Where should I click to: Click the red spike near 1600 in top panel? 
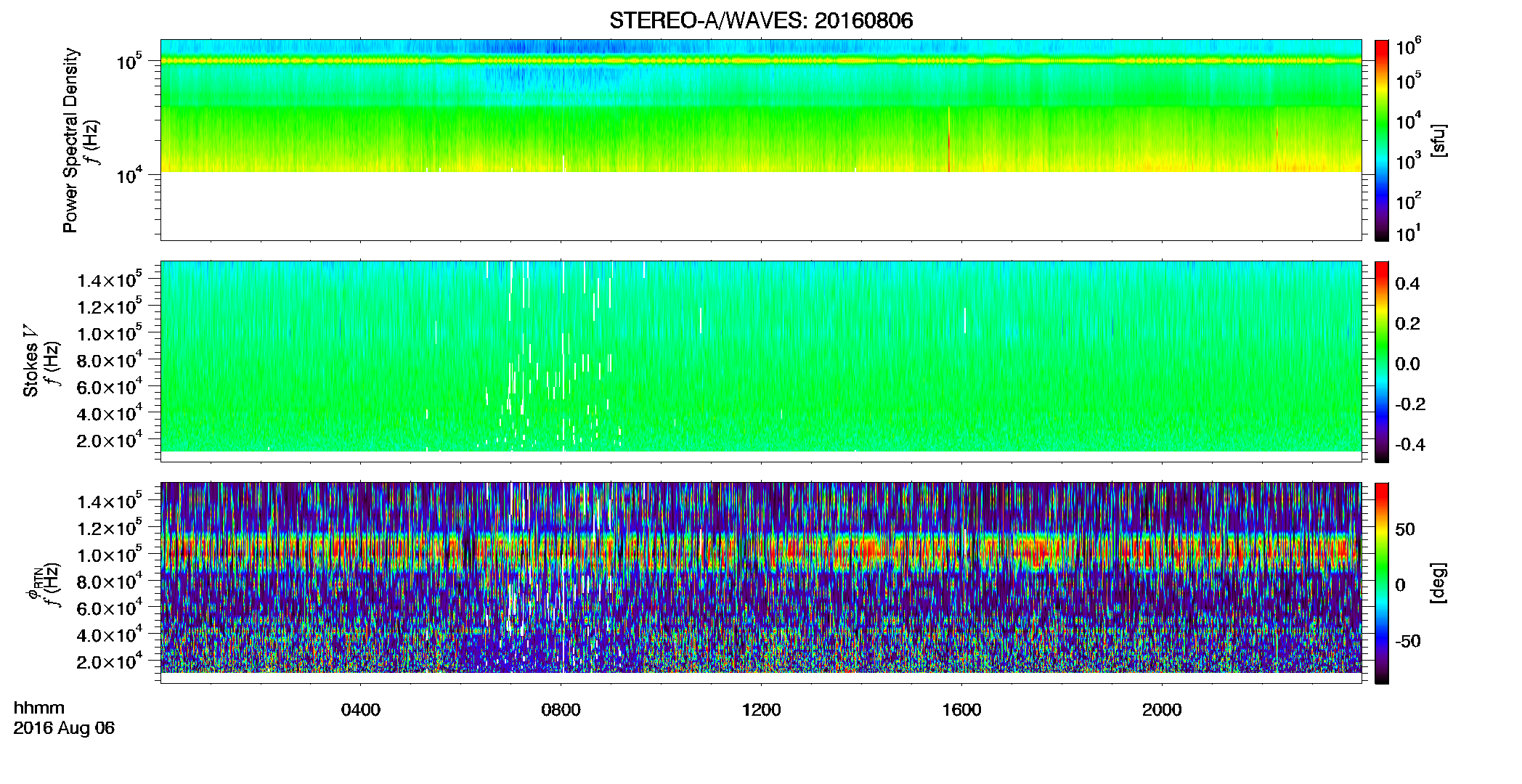click(x=949, y=142)
